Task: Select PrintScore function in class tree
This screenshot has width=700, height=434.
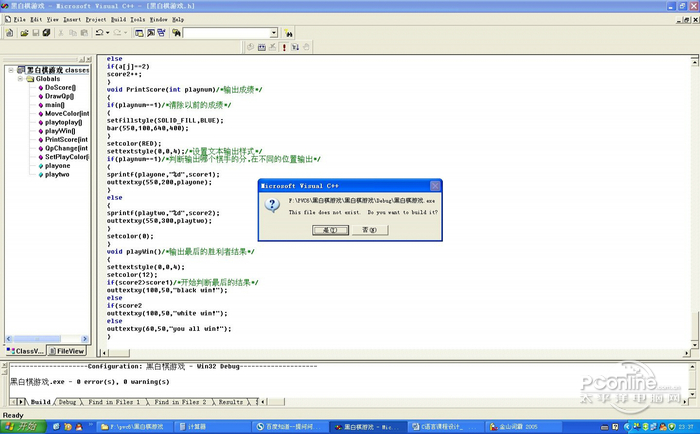Action: [64, 139]
